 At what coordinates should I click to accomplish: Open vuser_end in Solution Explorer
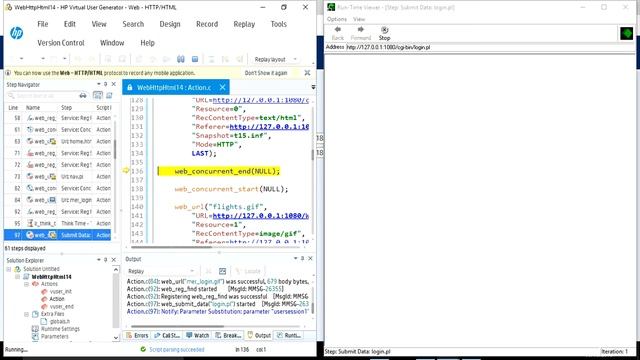[62, 307]
